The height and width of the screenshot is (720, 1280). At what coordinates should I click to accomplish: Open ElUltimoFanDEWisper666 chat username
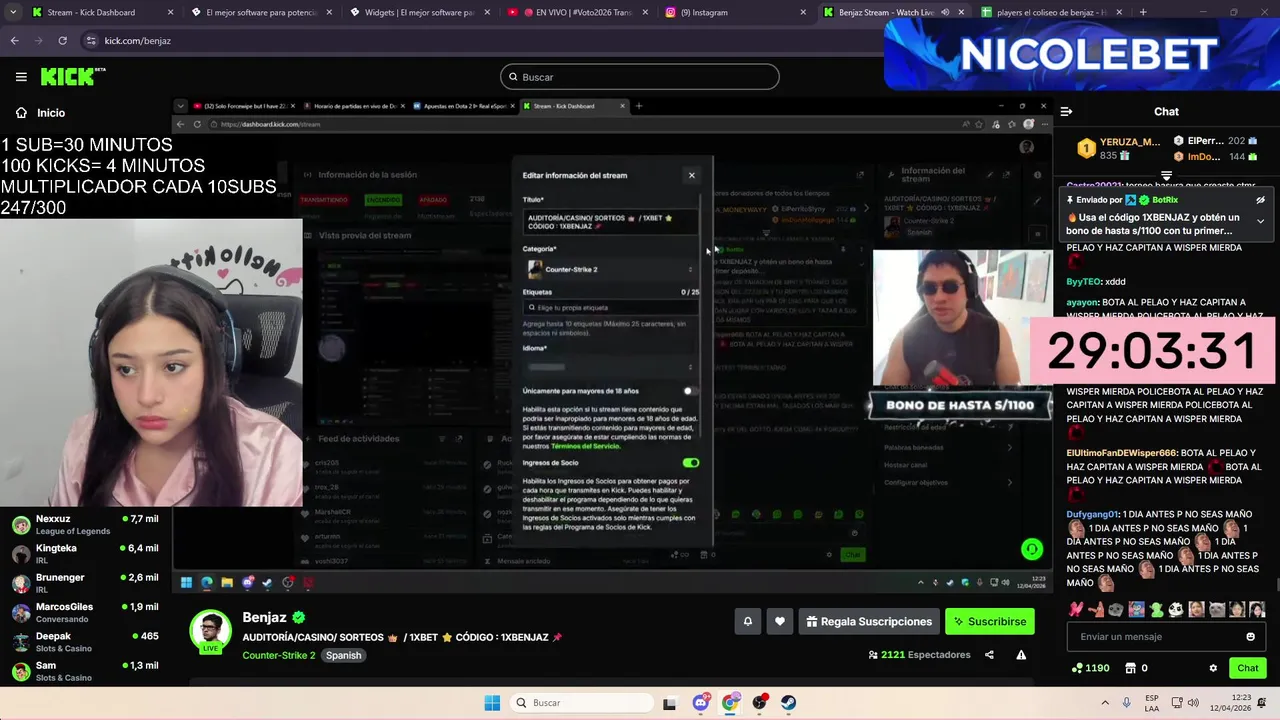pyautogui.click(x=1121, y=453)
